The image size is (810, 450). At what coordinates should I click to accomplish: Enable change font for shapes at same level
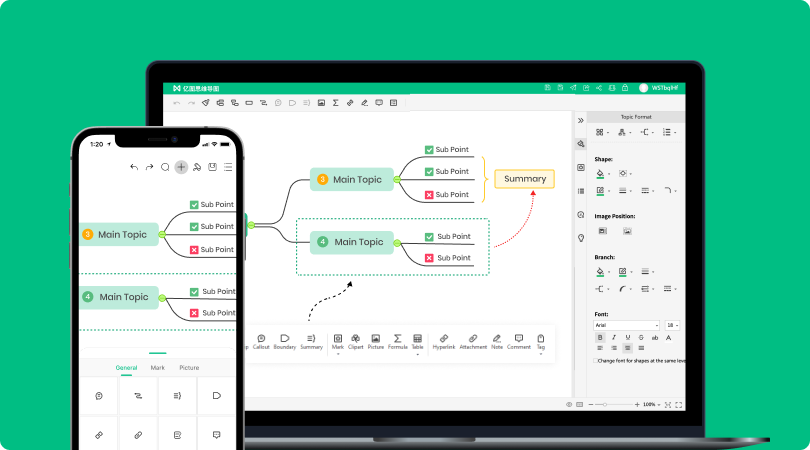(597, 360)
